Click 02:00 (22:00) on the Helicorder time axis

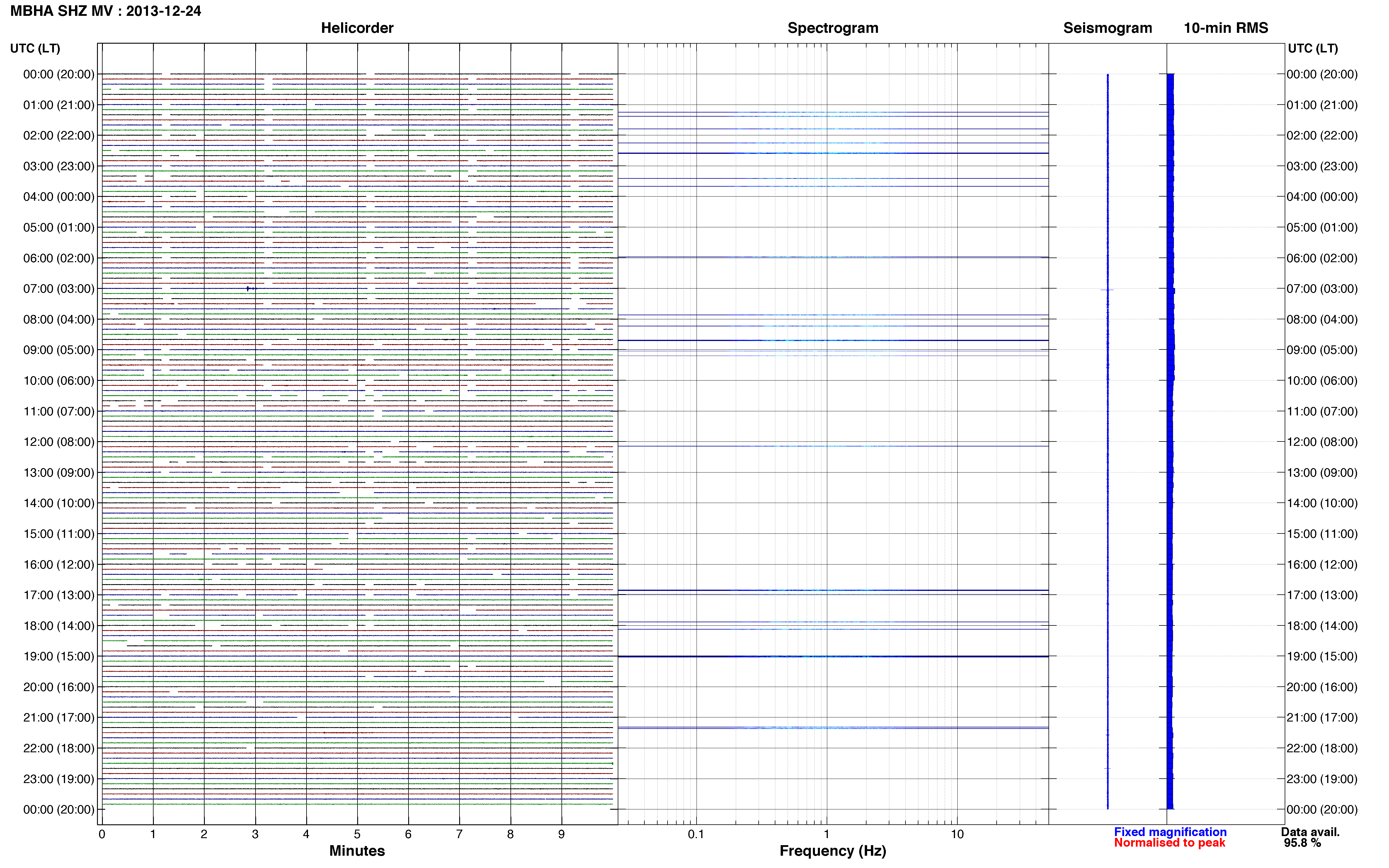[x=59, y=135]
